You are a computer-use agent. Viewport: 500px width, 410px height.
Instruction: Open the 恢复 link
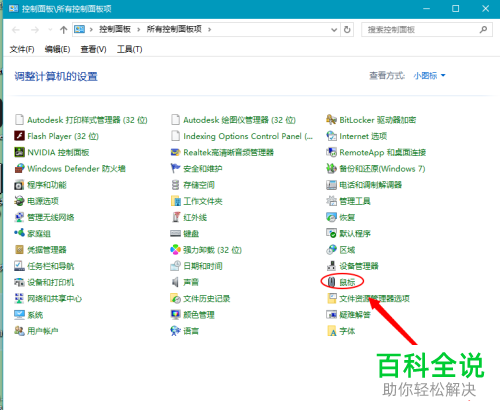347,217
